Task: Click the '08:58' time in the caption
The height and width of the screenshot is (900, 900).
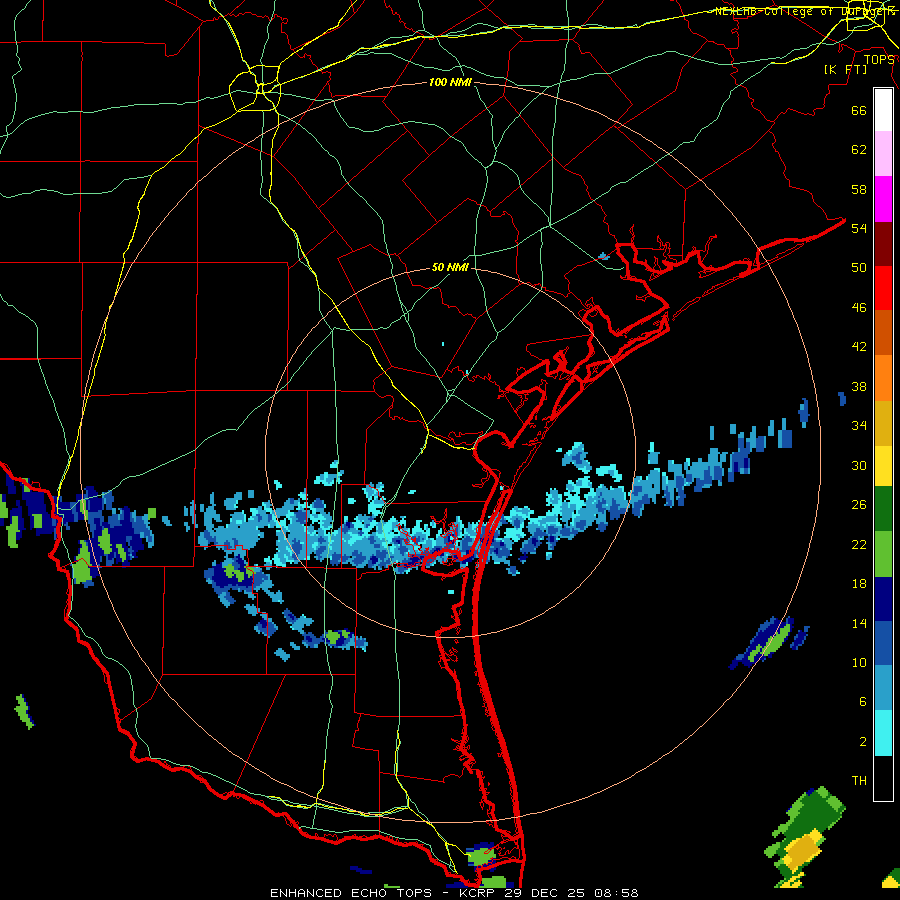Action: coord(615,893)
